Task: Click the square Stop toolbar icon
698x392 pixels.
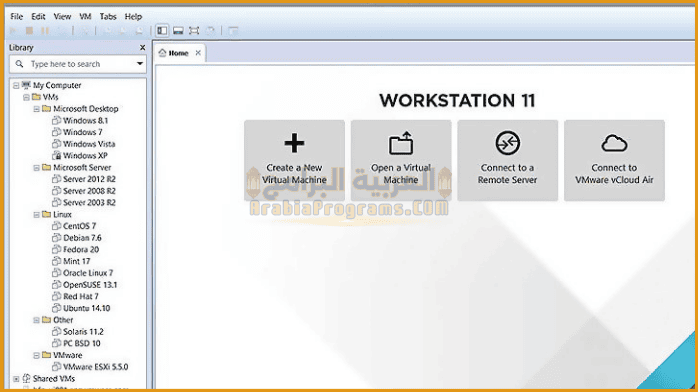Action: pos(29,31)
